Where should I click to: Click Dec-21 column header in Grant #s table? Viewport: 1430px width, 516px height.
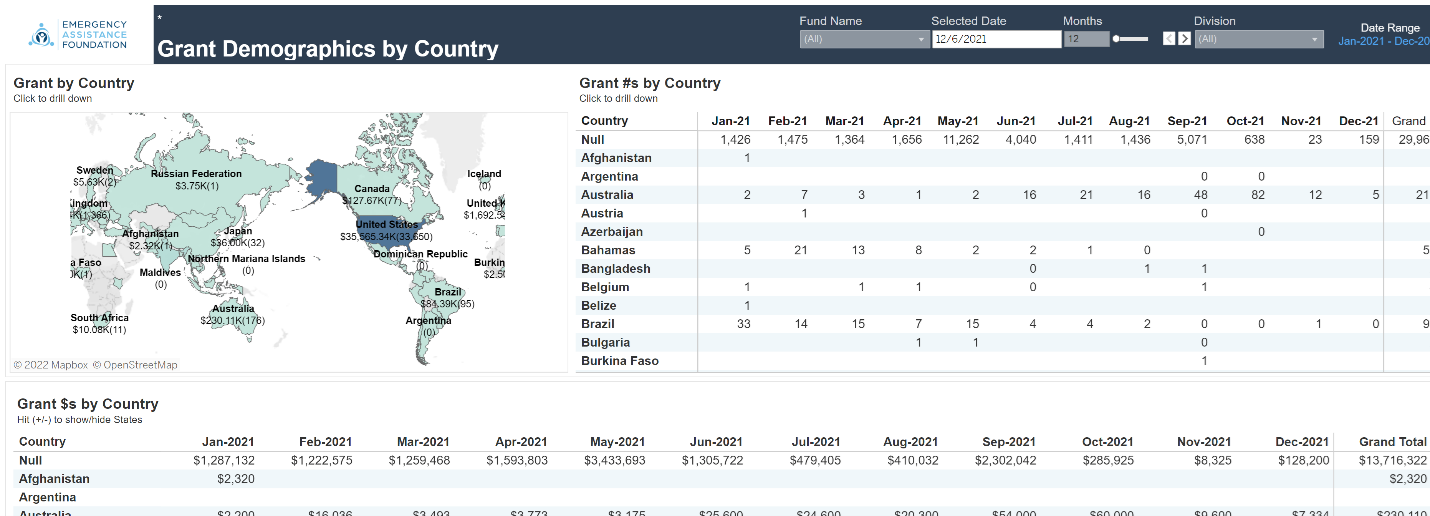[1359, 121]
